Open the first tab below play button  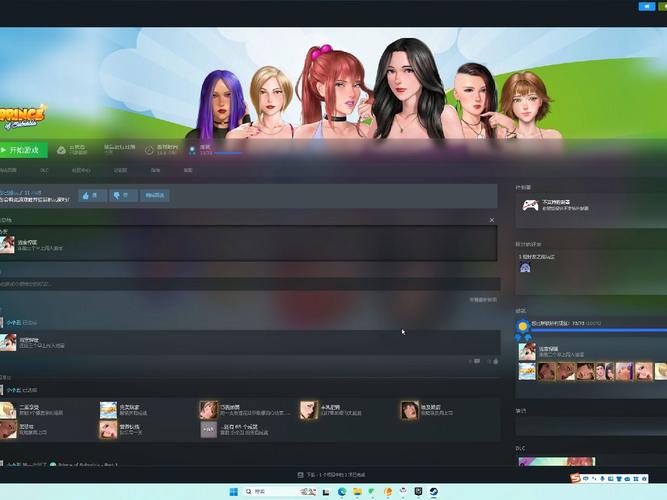pos(8,170)
